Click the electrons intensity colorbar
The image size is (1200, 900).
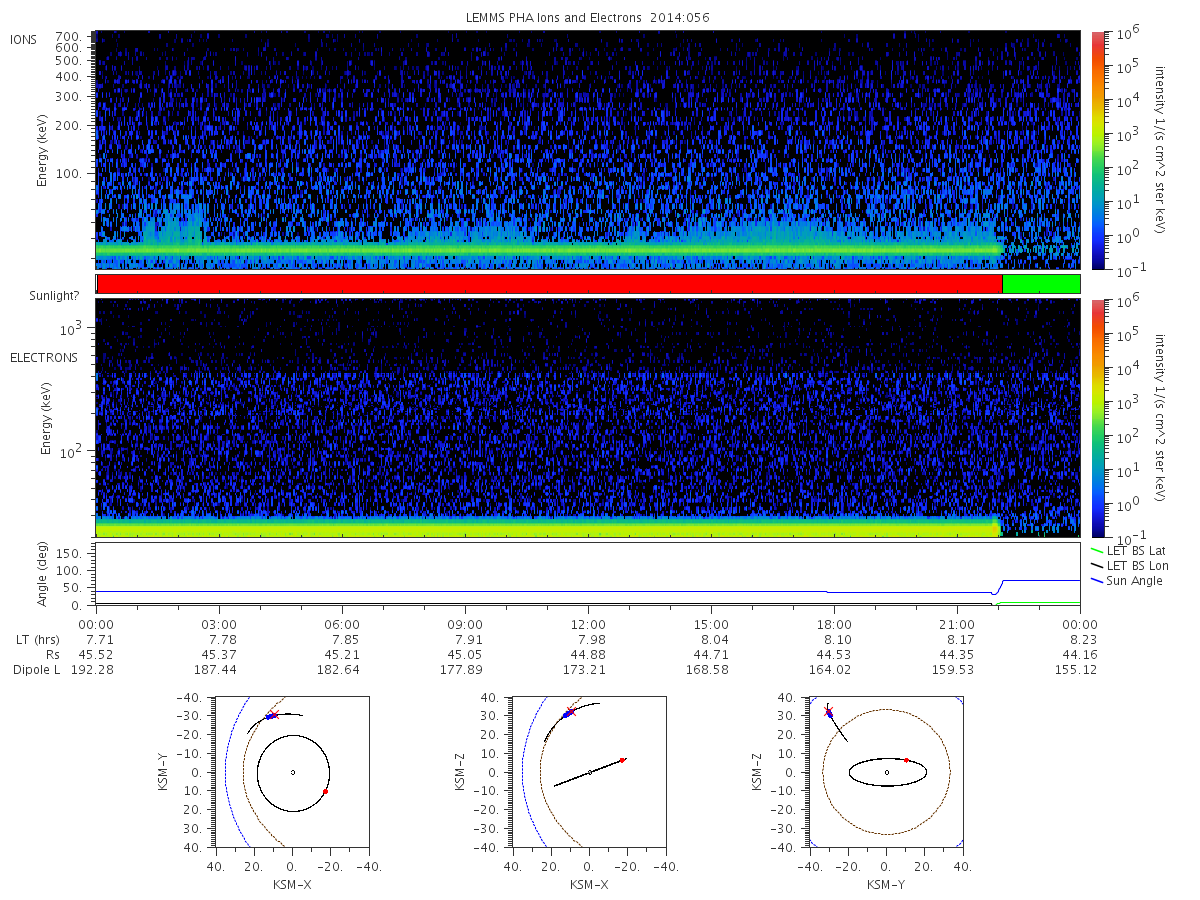[x=1097, y=419]
